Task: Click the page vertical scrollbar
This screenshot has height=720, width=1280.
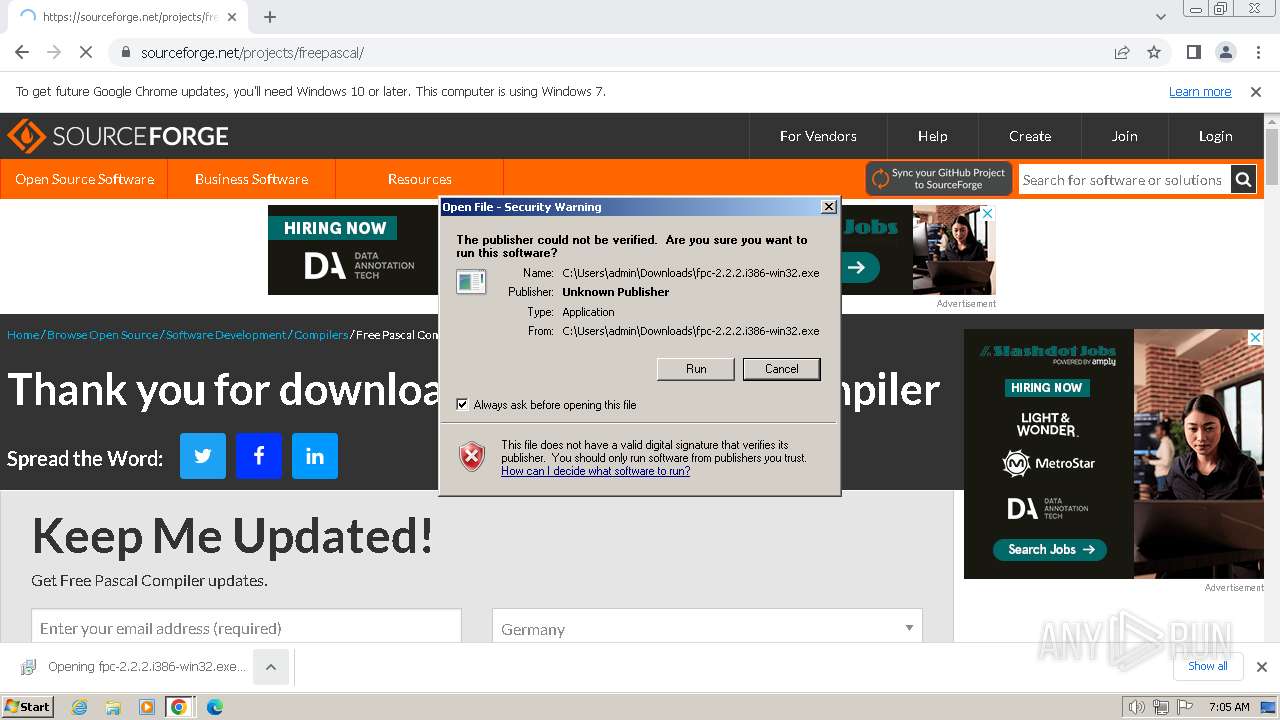Action: coord(1272,158)
